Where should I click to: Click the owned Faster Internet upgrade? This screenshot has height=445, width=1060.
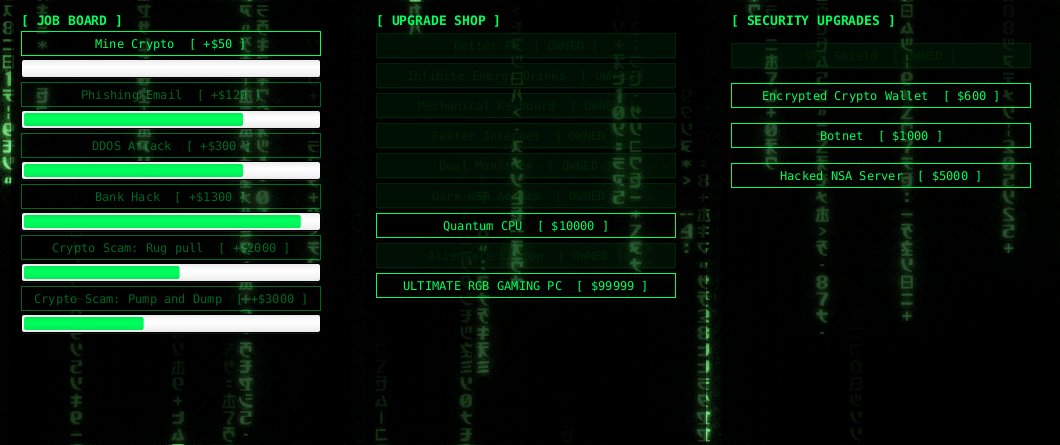click(x=526, y=135)
